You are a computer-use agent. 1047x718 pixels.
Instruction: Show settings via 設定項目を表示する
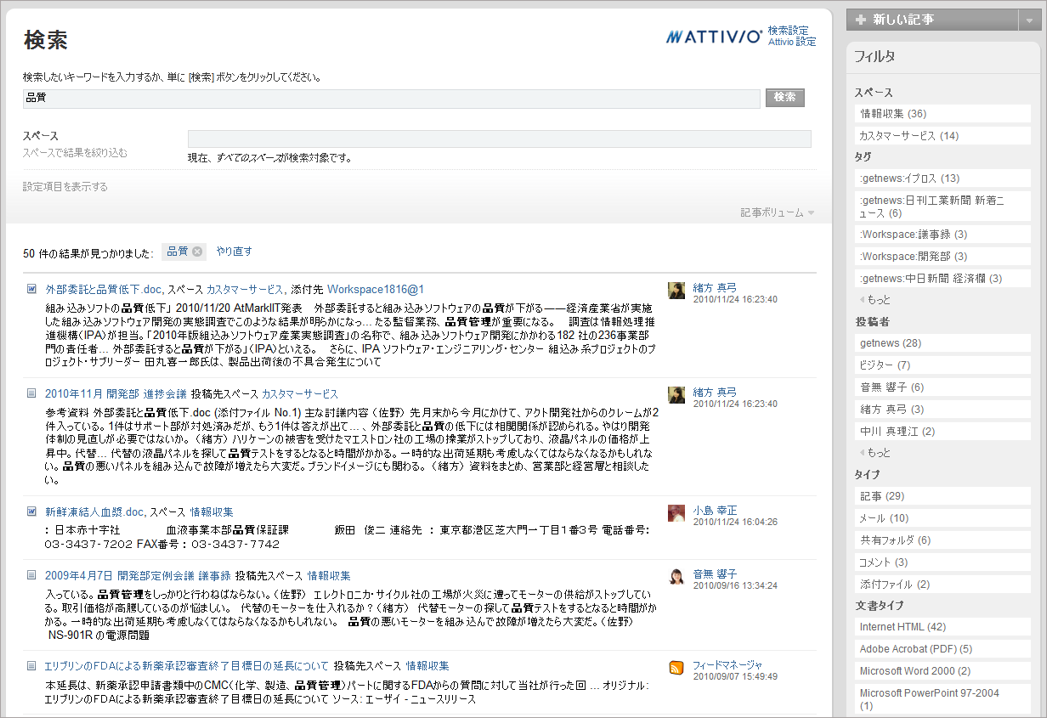pyautogui.click(x=65, y=187)
